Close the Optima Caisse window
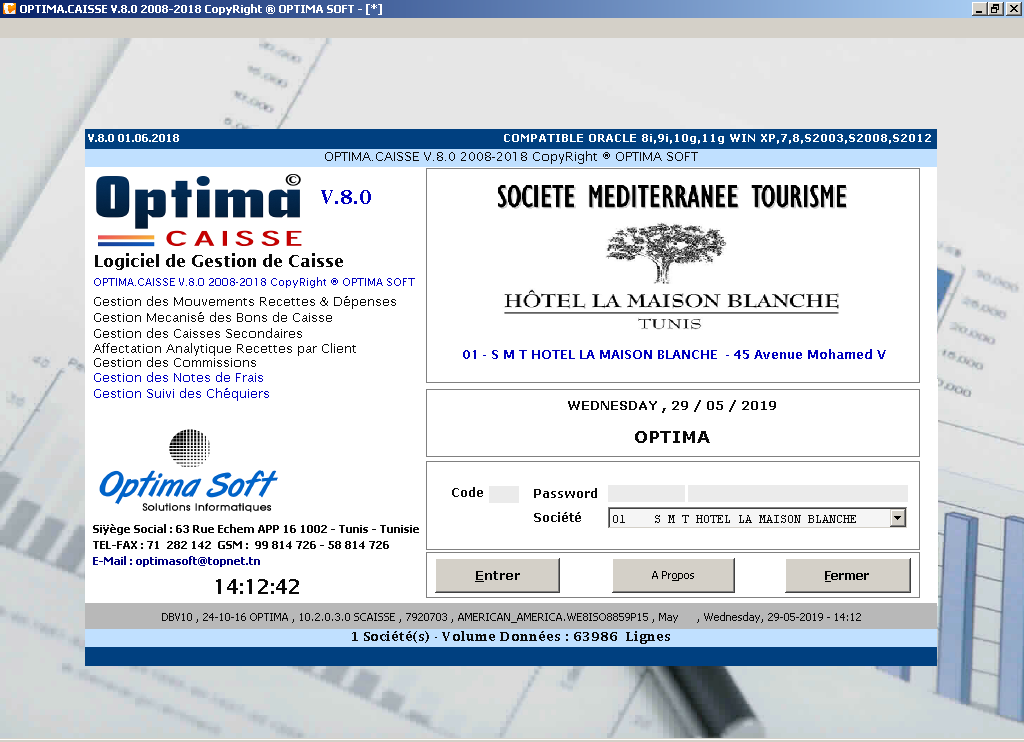 [1014, 8]
